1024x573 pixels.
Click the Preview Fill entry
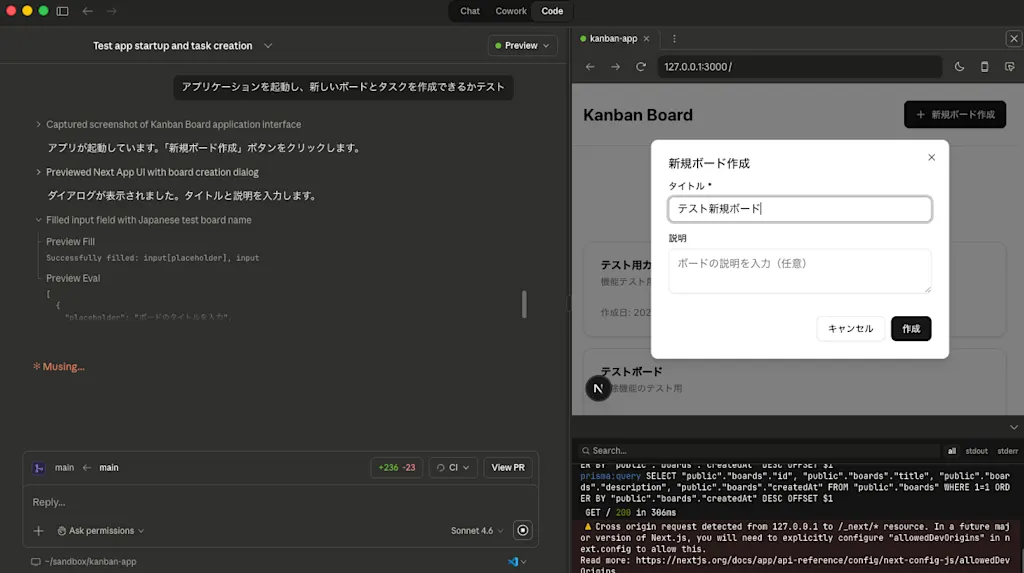click(71, 242)
